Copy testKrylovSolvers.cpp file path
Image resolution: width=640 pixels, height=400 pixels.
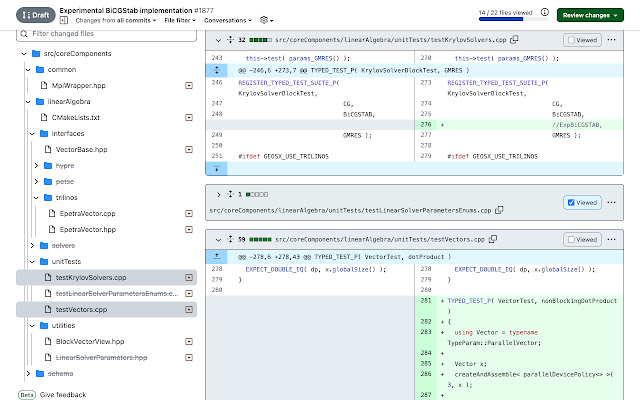pos(514,40)
